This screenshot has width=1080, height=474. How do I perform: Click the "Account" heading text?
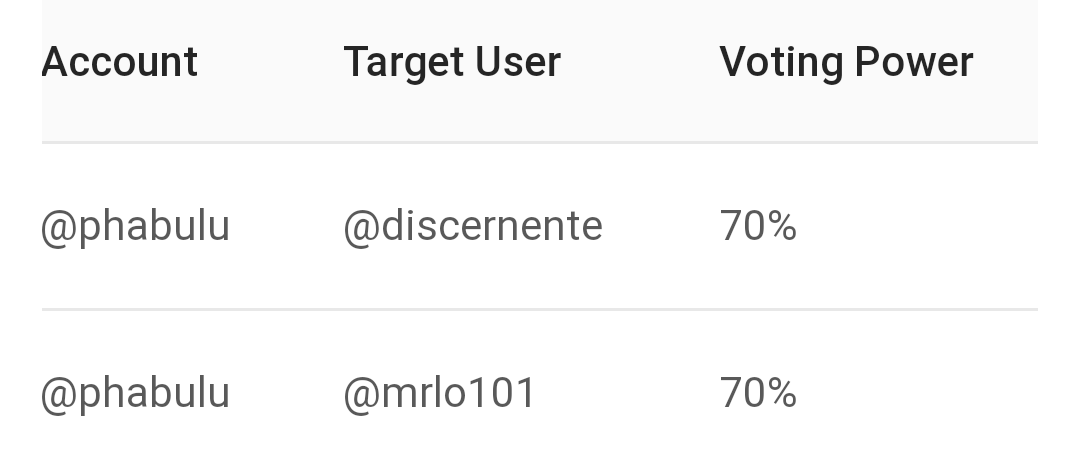point(120,63)
